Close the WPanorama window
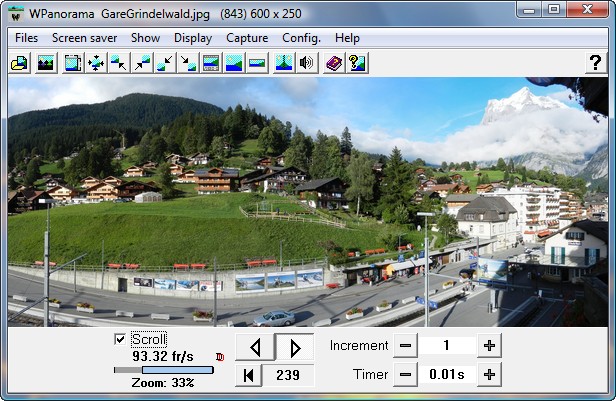This screenshot has height=401, width=616. click(587, 9)
